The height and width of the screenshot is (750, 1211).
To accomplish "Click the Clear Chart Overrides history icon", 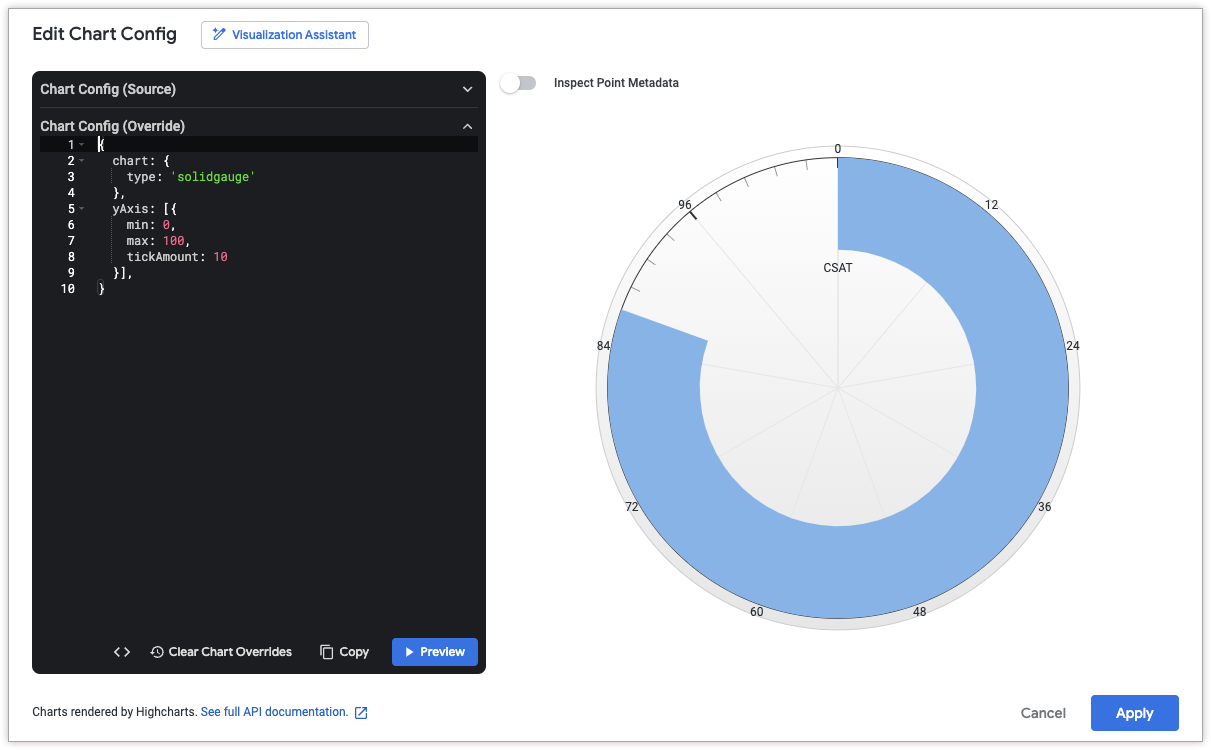I will pyautogui.click(x=157, y=652).
